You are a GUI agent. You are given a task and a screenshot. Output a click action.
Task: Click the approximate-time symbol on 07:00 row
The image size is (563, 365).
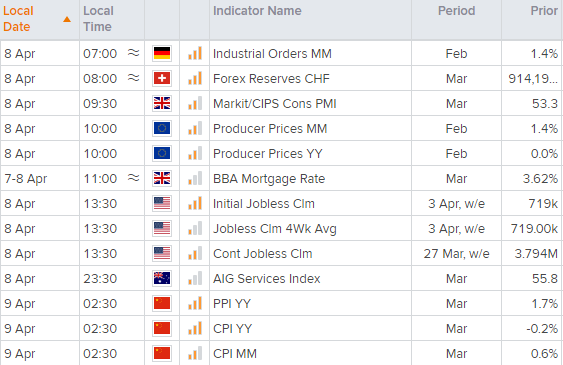tap(134, 53)
